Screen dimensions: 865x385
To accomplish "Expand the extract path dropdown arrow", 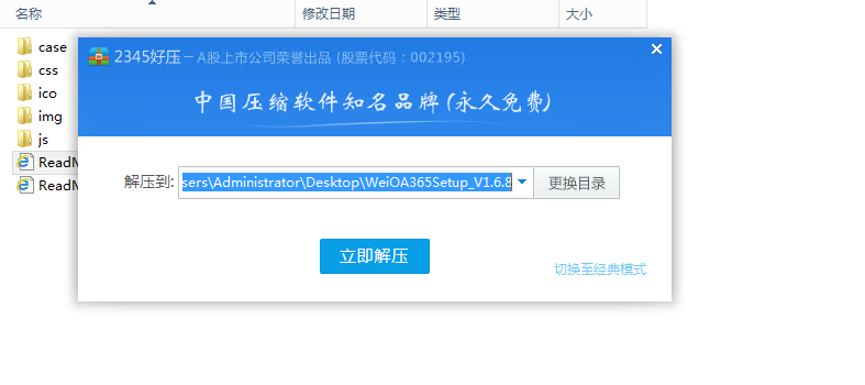I will pyautogui.click(x=522, y=182).
